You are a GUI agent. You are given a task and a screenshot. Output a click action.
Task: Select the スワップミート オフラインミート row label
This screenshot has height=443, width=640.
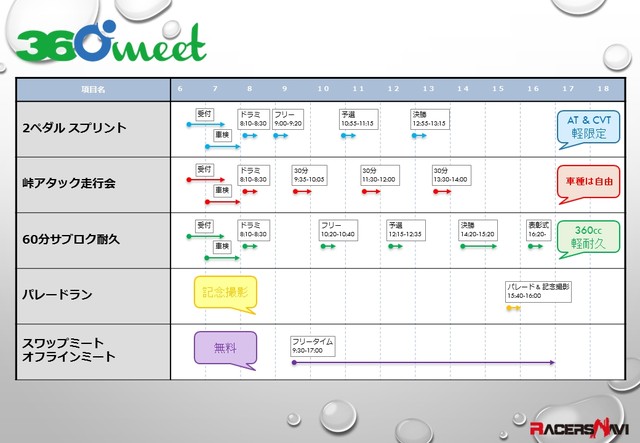pyautogui.click(x=68, y=349)
